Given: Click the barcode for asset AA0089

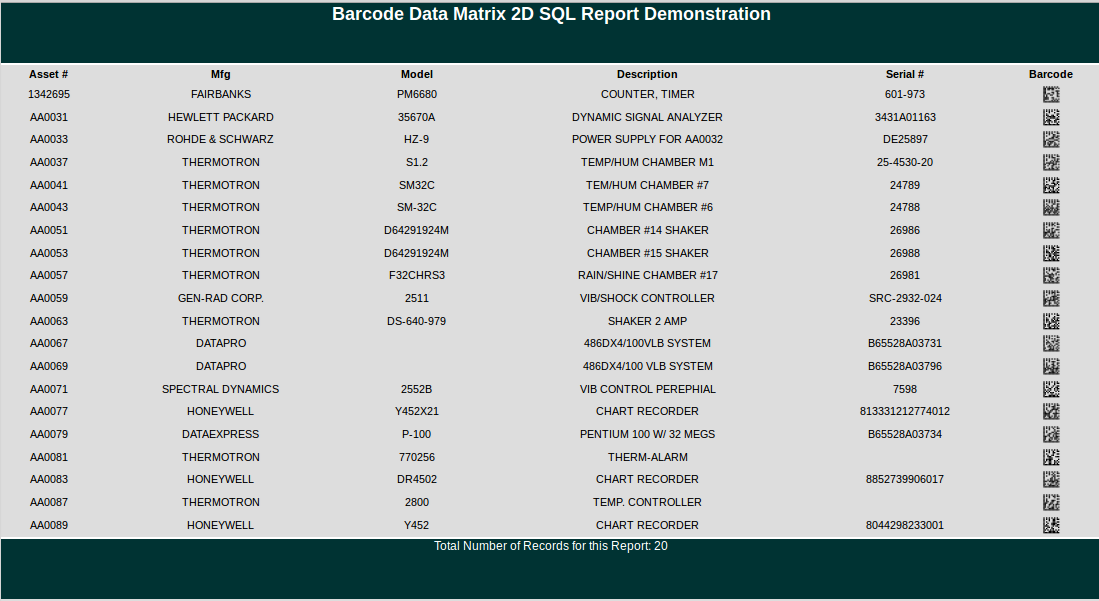Looking at the screenshot, I should coord(1051,524).
